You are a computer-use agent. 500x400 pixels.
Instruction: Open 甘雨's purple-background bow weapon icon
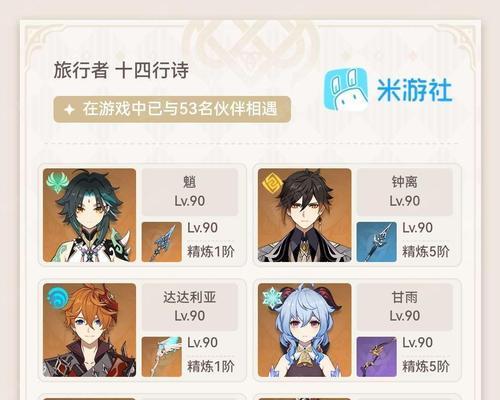[377, 357]
